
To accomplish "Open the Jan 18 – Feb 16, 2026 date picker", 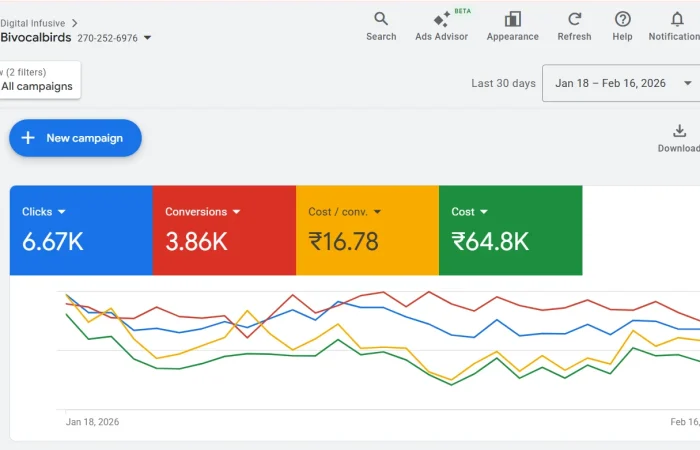I will pyautogui.click(x=620, y=83).
